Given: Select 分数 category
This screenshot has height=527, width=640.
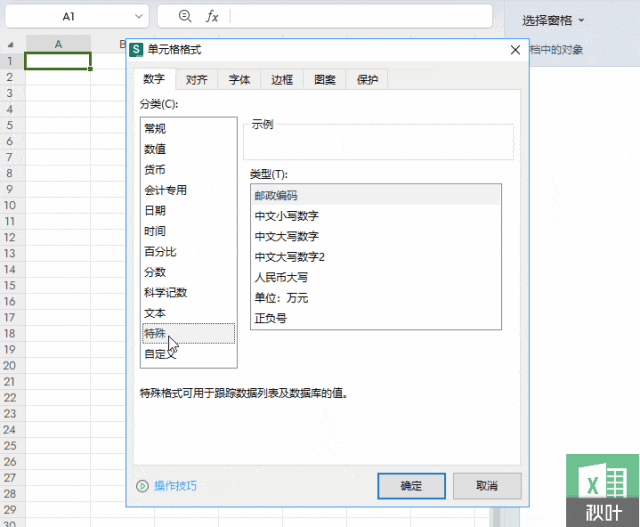Looking at the screenshot, I should click(188, 272).
